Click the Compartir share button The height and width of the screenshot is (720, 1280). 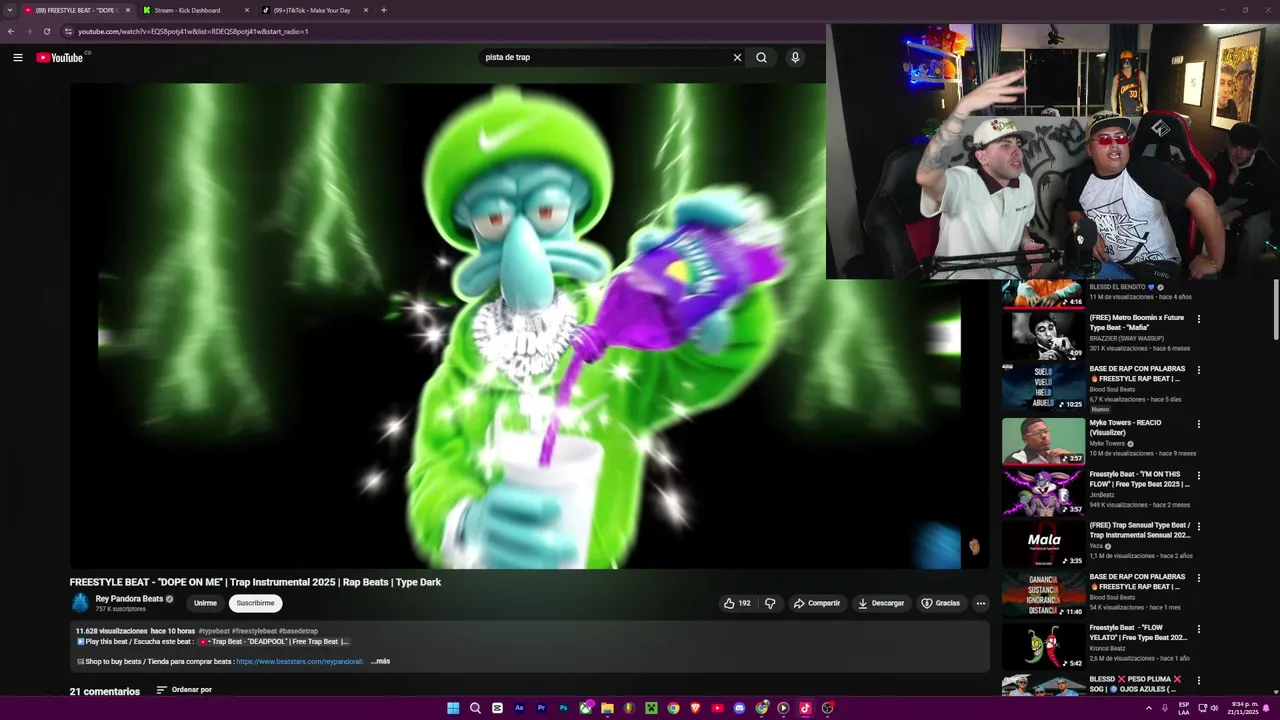pyautogui.click(x=816, y=603)
